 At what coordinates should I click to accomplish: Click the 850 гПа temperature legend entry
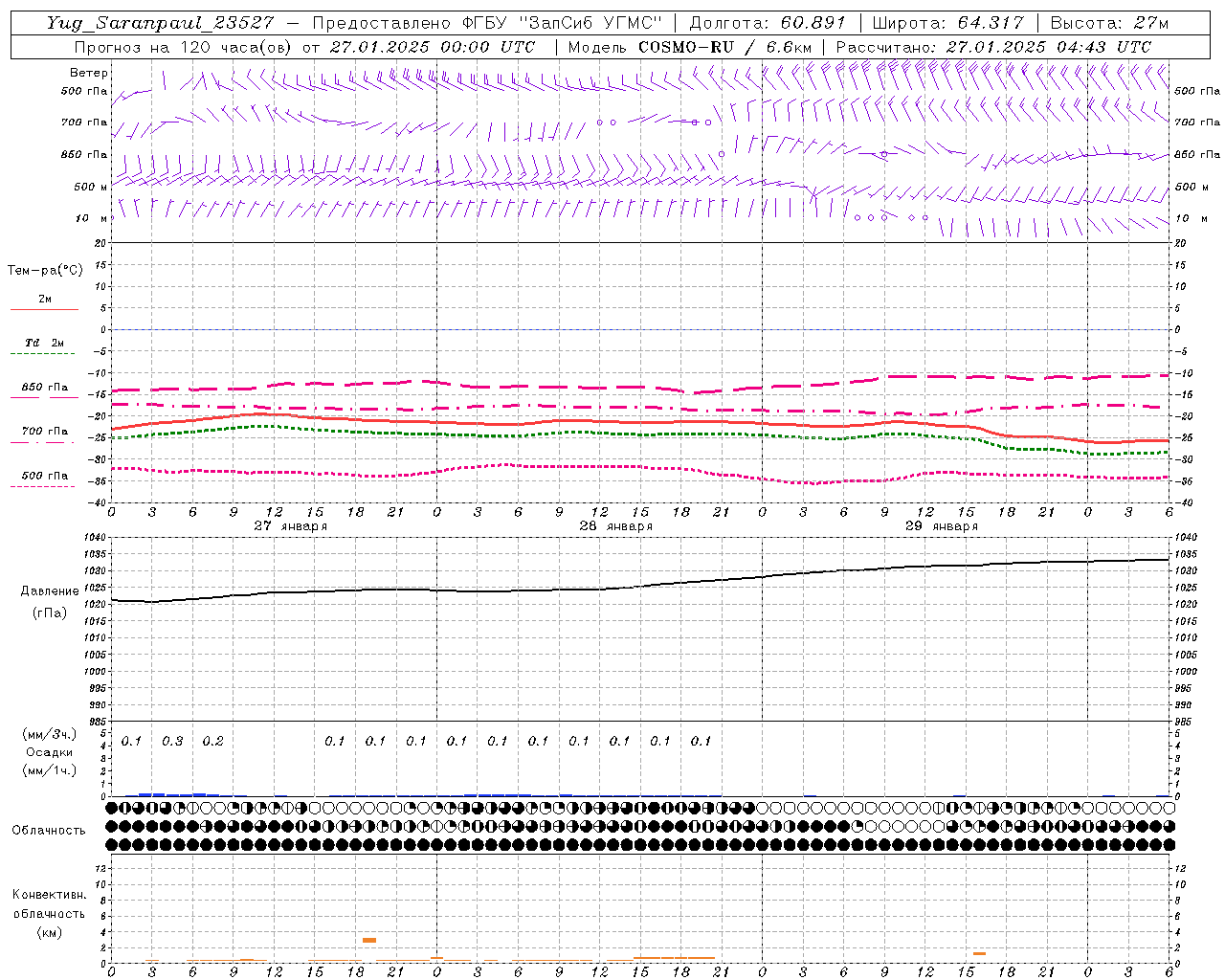(44, 390)
